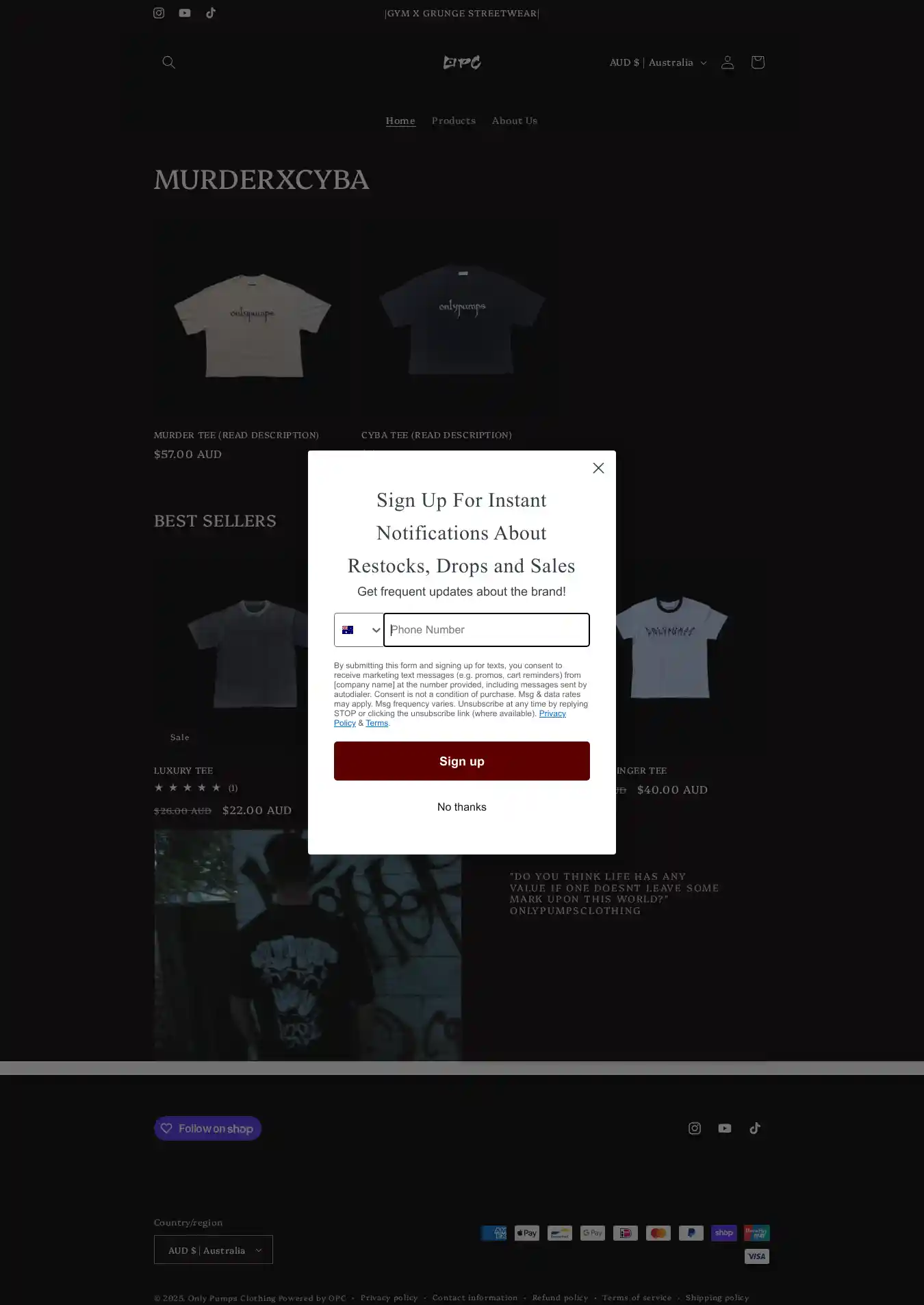
Task: Open the account login icon
Action: (728, 62)
